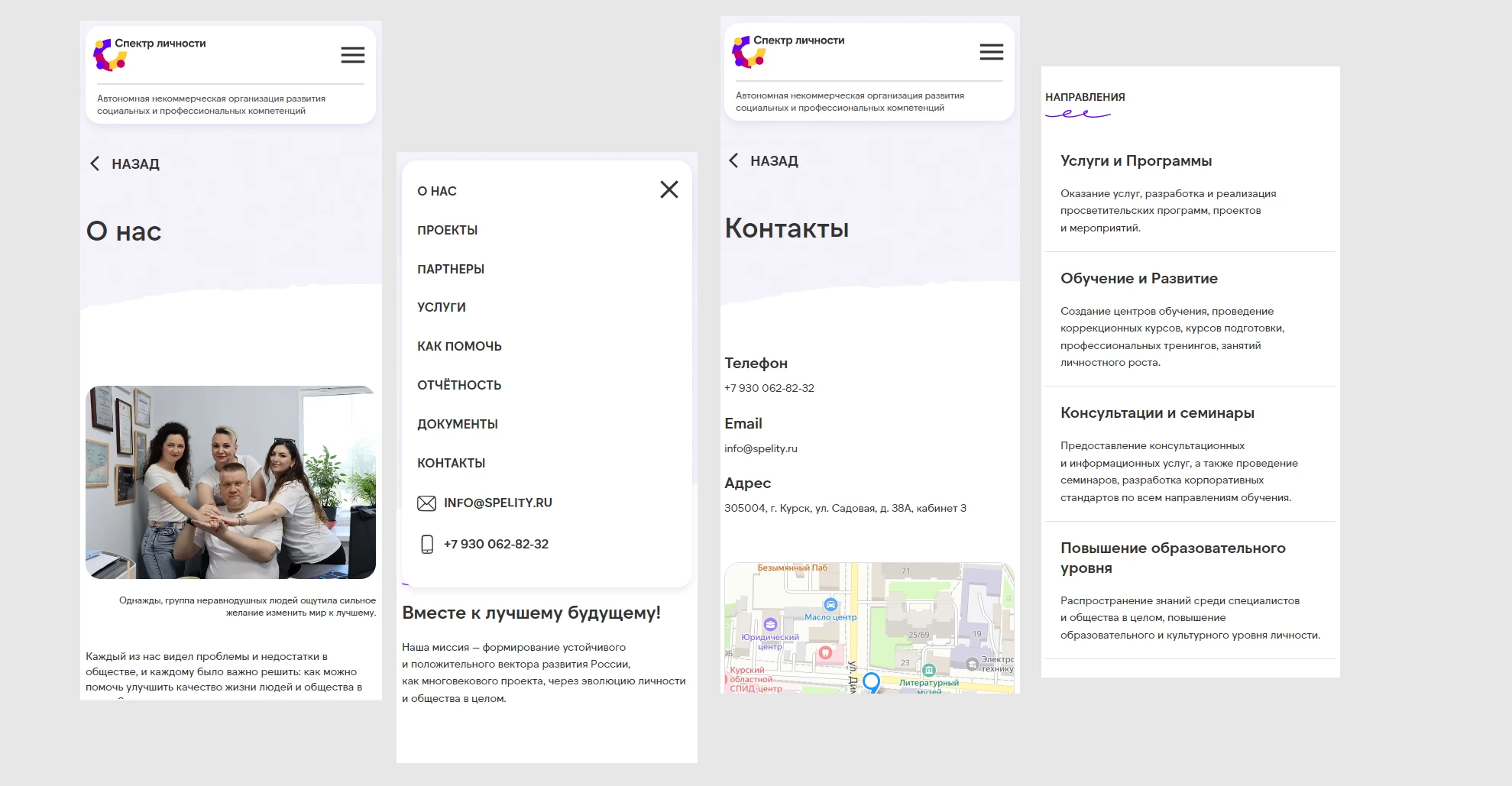Open the hamburger menu on the About page
Viewport: 1512px width, 786px height.
[x=352, y=54]
